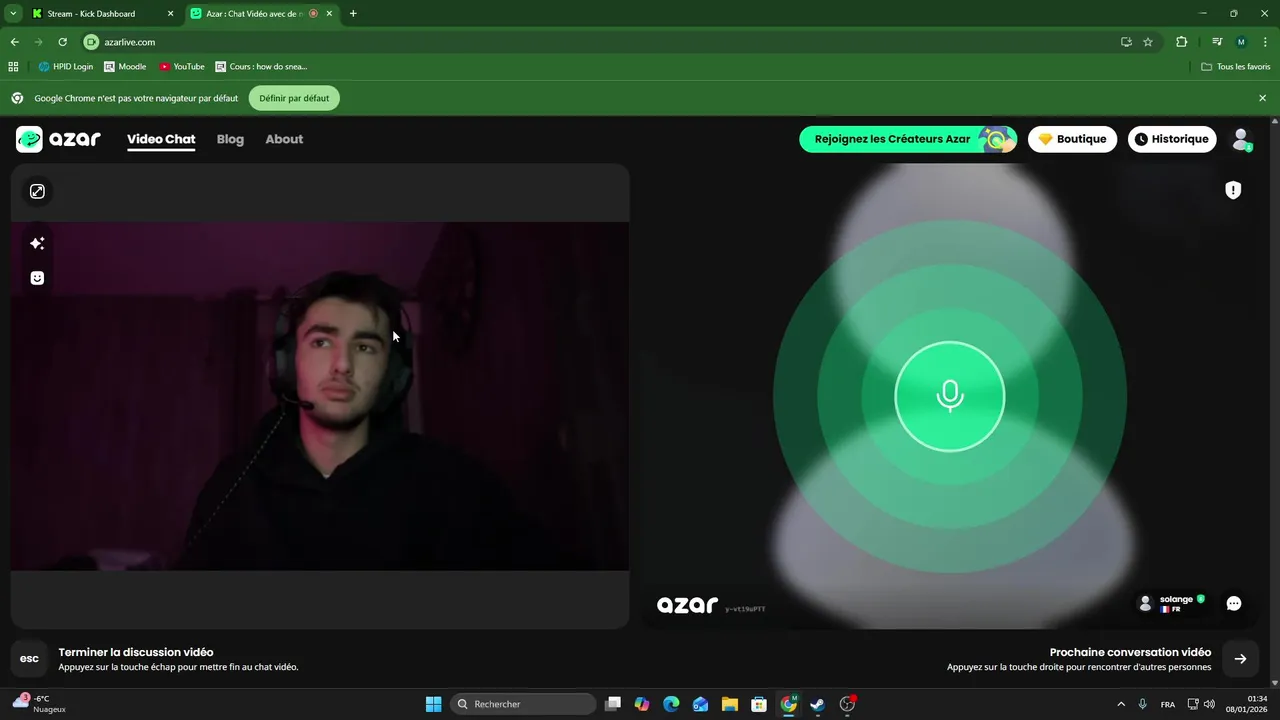Open Task View on the taskbar
The height and width of the screenshot is (720, 1280).
(613, 704)
